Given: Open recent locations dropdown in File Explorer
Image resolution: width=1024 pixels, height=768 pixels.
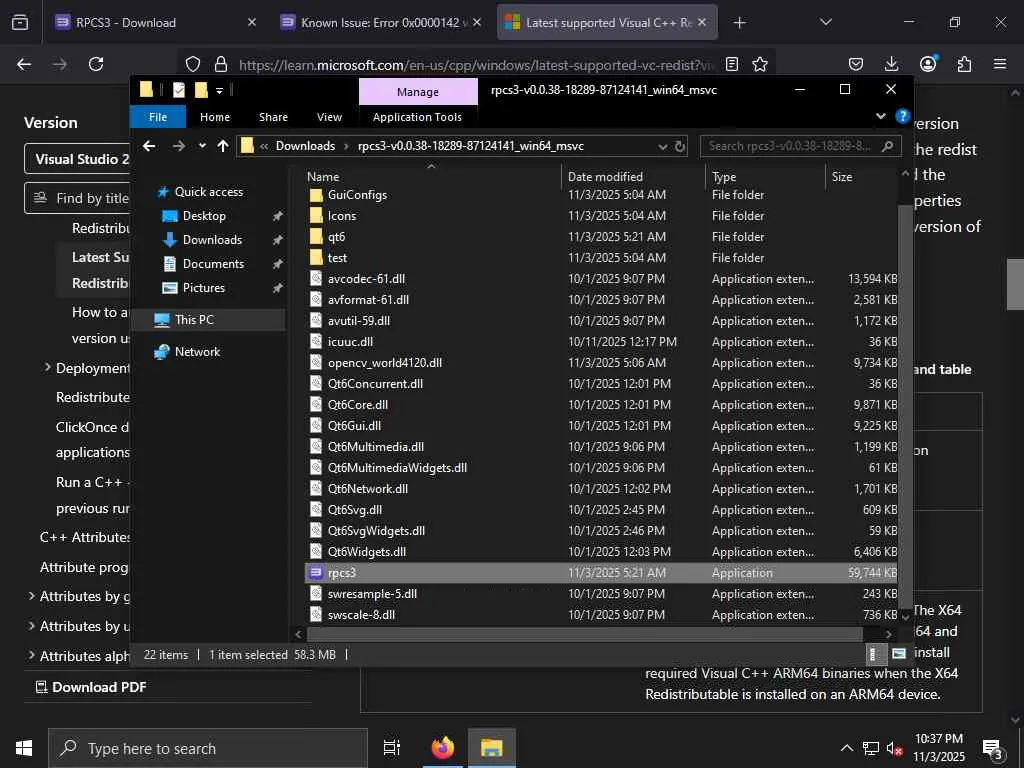Looking at the screenshot, I should point(202,146).
